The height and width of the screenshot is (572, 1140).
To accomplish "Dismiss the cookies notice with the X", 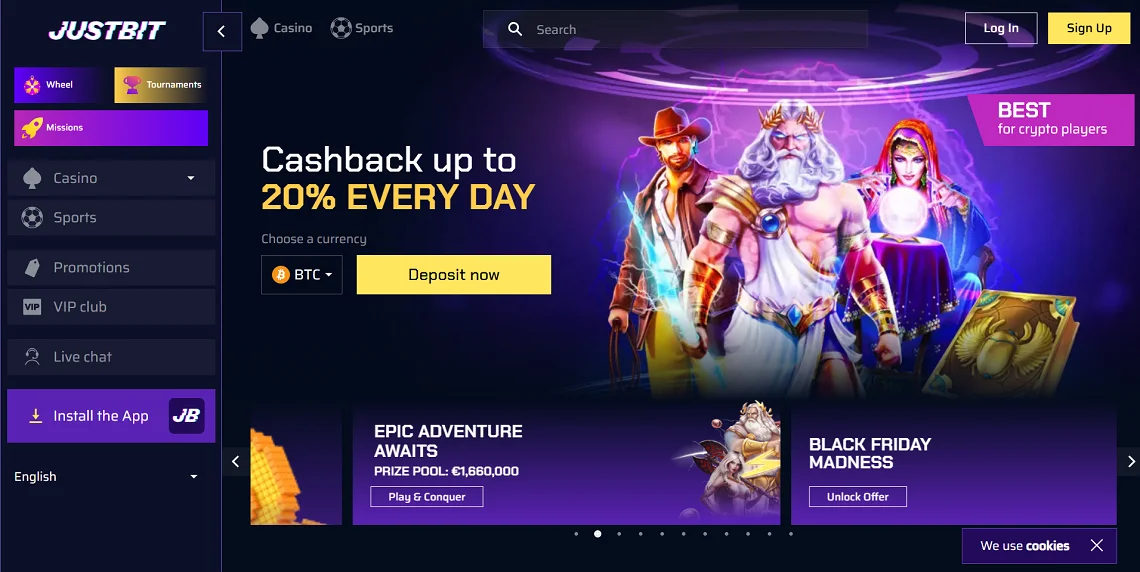I will pos(1097,545).
